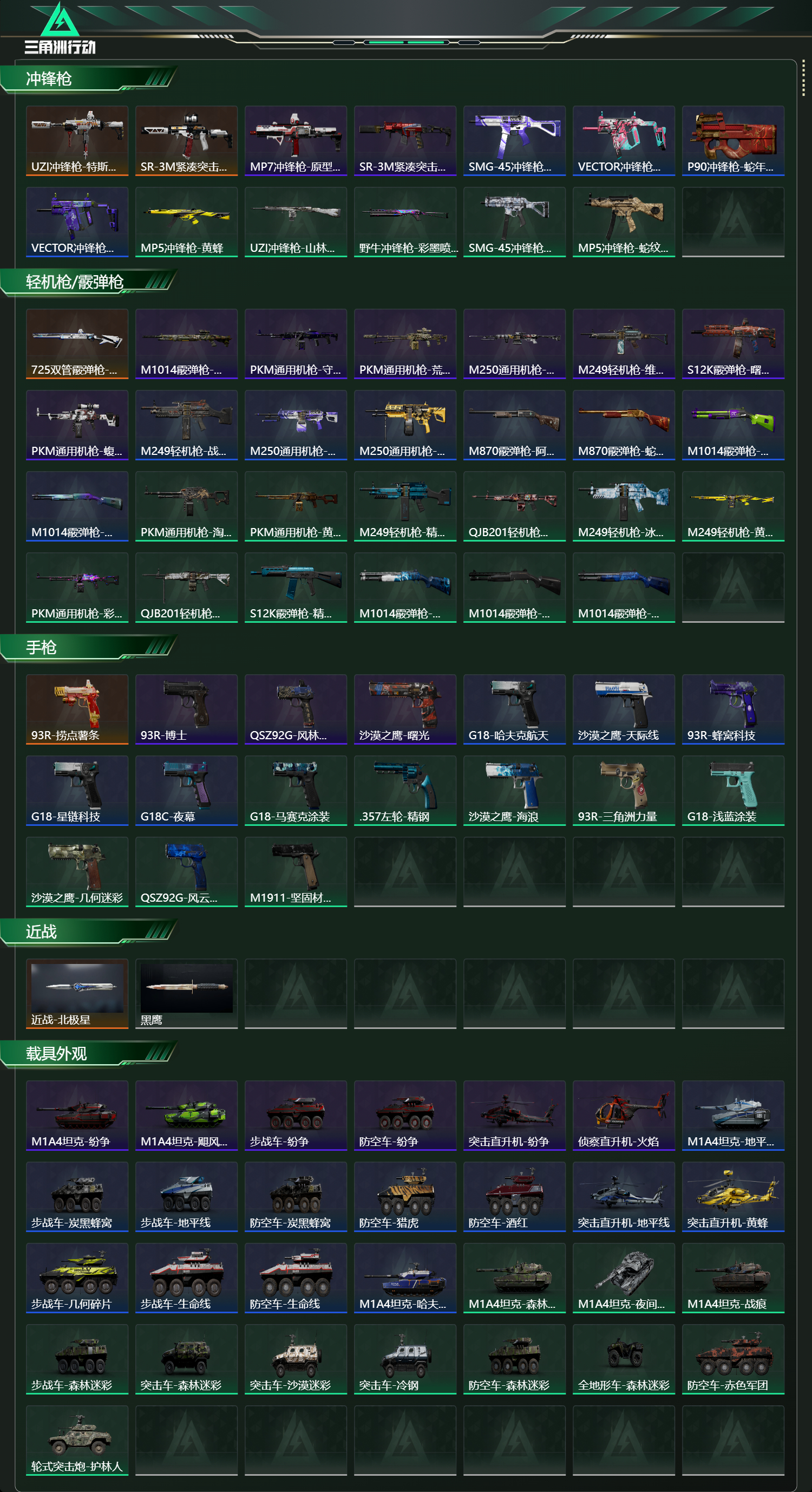Open the MP5冲锋枪-黄蜂 skin item
The image size is (812, 1492).
pyautogui.click(x=186, y=221)
